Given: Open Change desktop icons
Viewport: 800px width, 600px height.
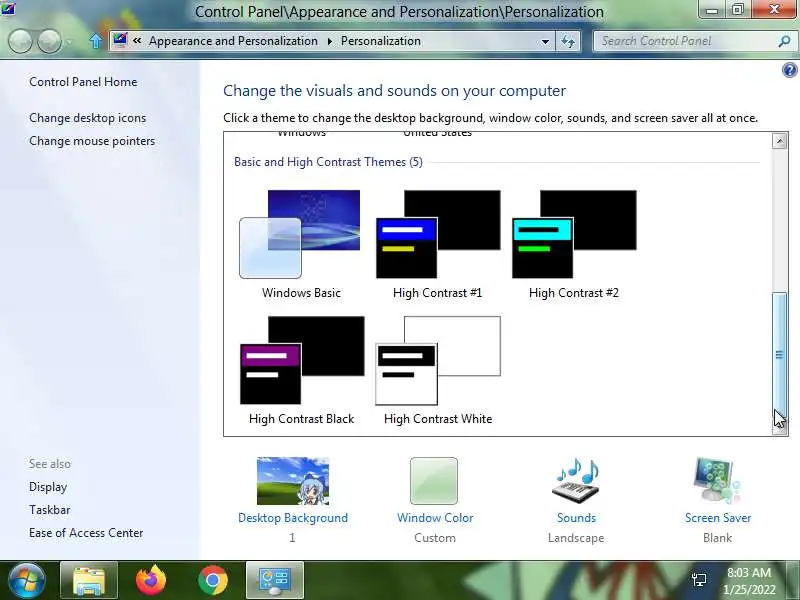Looking at the screenshot, I should tap(88, 118).
